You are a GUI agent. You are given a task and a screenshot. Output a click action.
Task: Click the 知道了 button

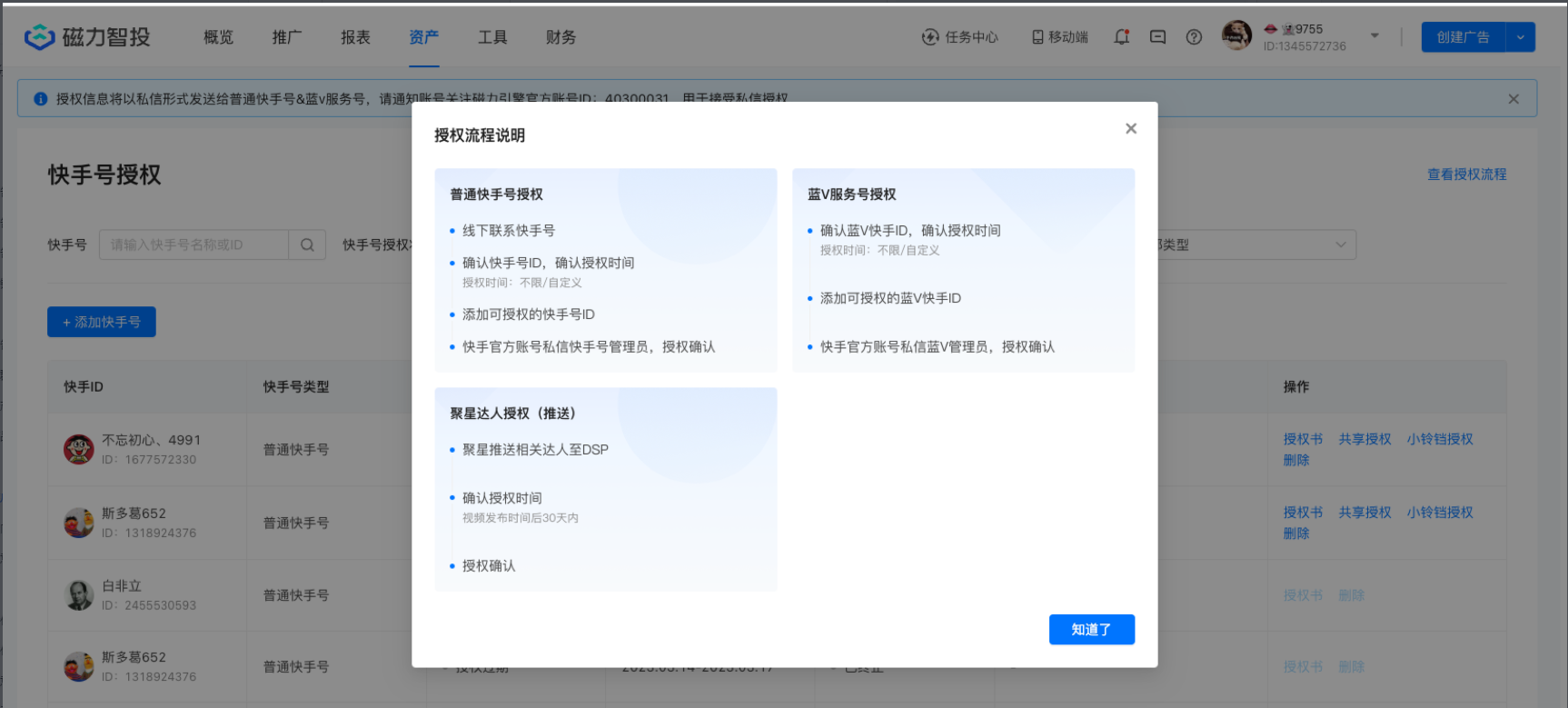pos(1091,630)
